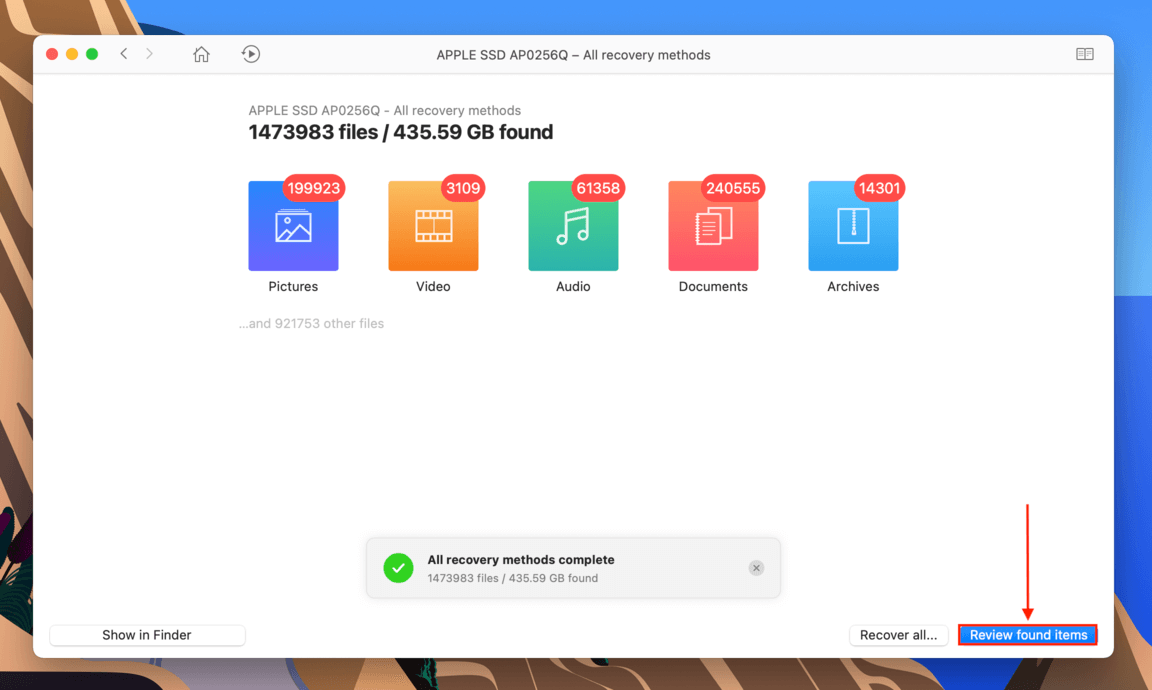Open the Audio category tile
Screen dimensions: 1152x690
573,226
